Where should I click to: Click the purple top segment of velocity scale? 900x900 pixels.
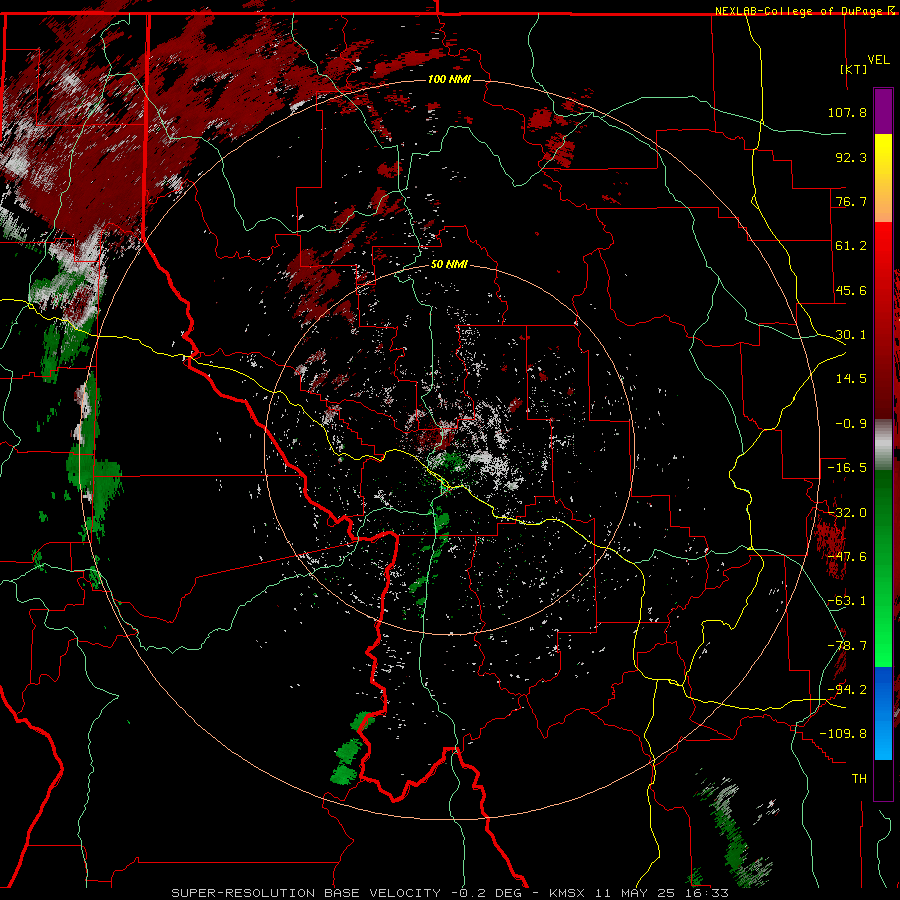tap(883, 111)
